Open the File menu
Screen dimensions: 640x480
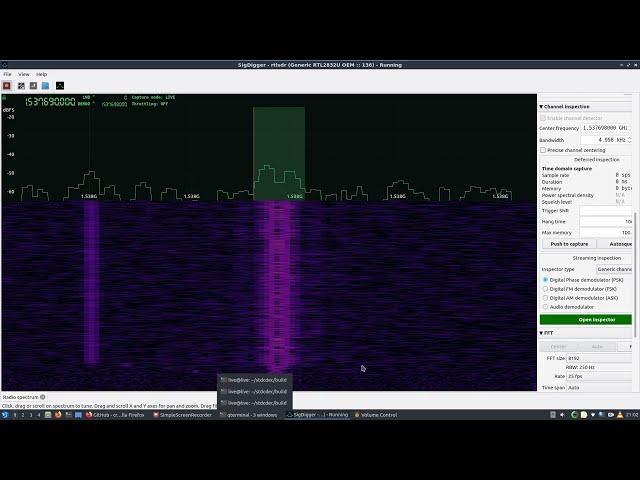[7, 74]
